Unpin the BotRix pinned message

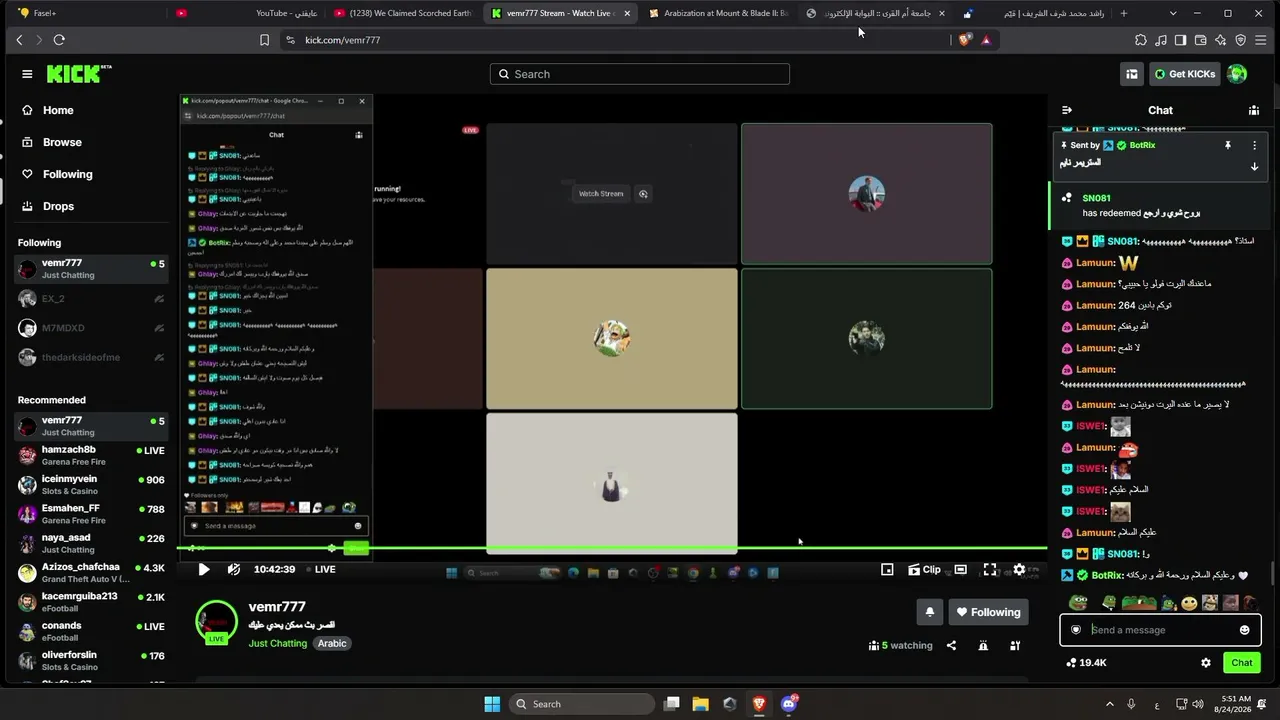[x=1228, y=145]
